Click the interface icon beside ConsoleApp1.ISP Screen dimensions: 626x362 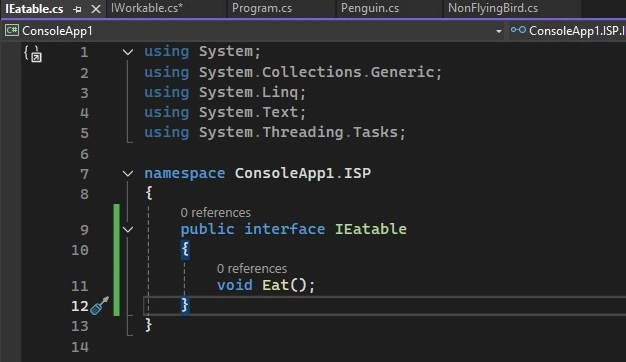518,30
